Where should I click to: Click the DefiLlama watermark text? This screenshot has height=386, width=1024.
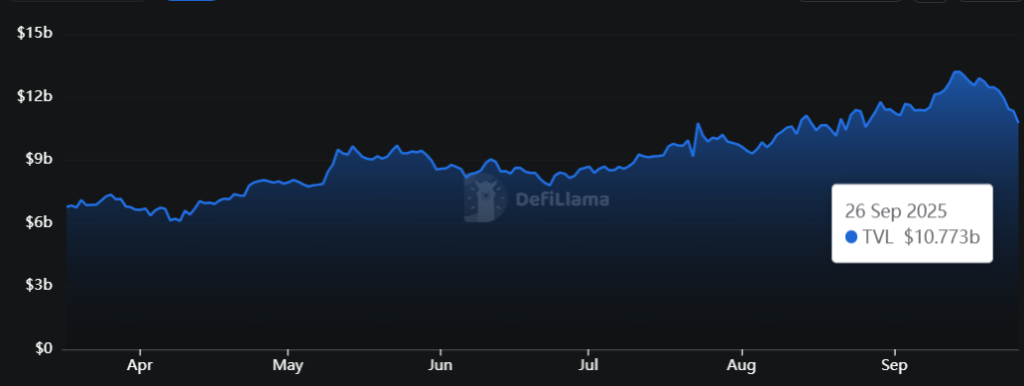pyautogui.click(x=562, y=199)
